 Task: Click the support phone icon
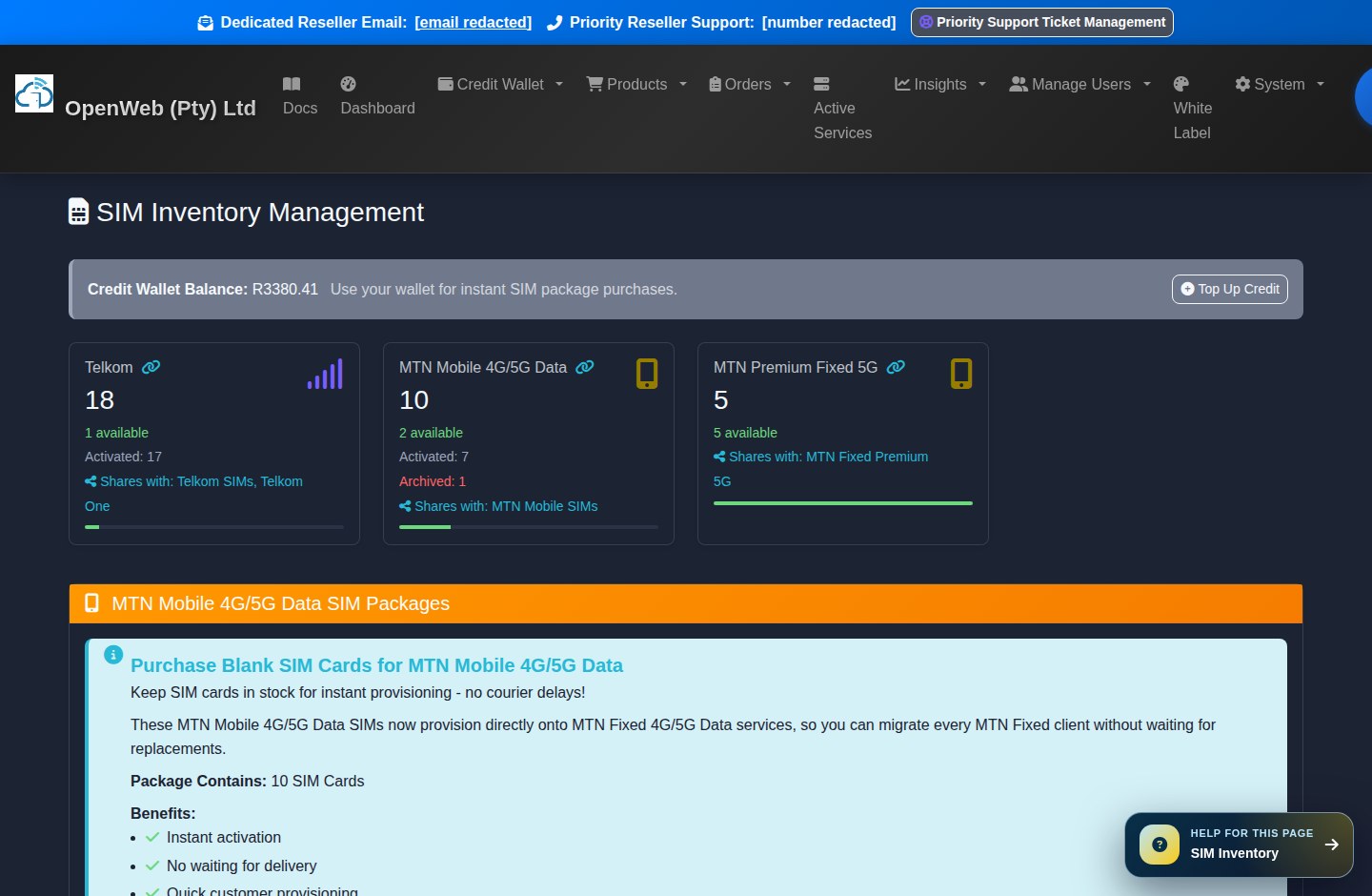pos(555,23)
